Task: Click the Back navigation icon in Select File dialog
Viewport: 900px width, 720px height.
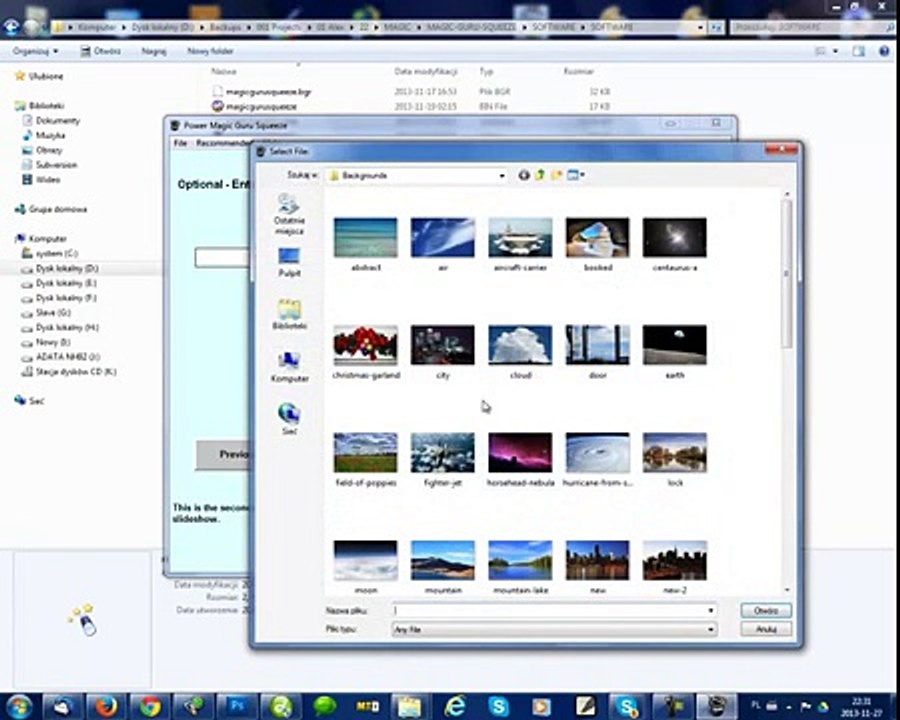Action: [524, 175]
